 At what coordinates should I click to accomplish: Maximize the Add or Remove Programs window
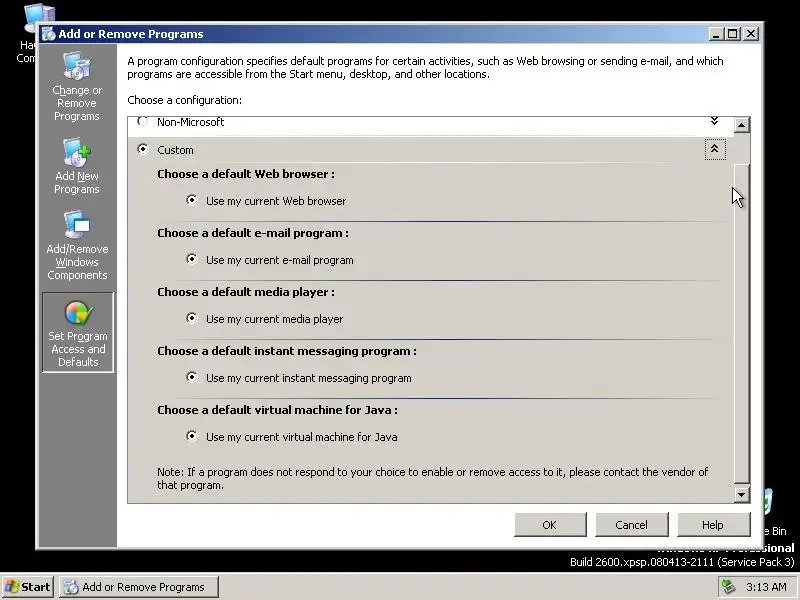(733, 34)
